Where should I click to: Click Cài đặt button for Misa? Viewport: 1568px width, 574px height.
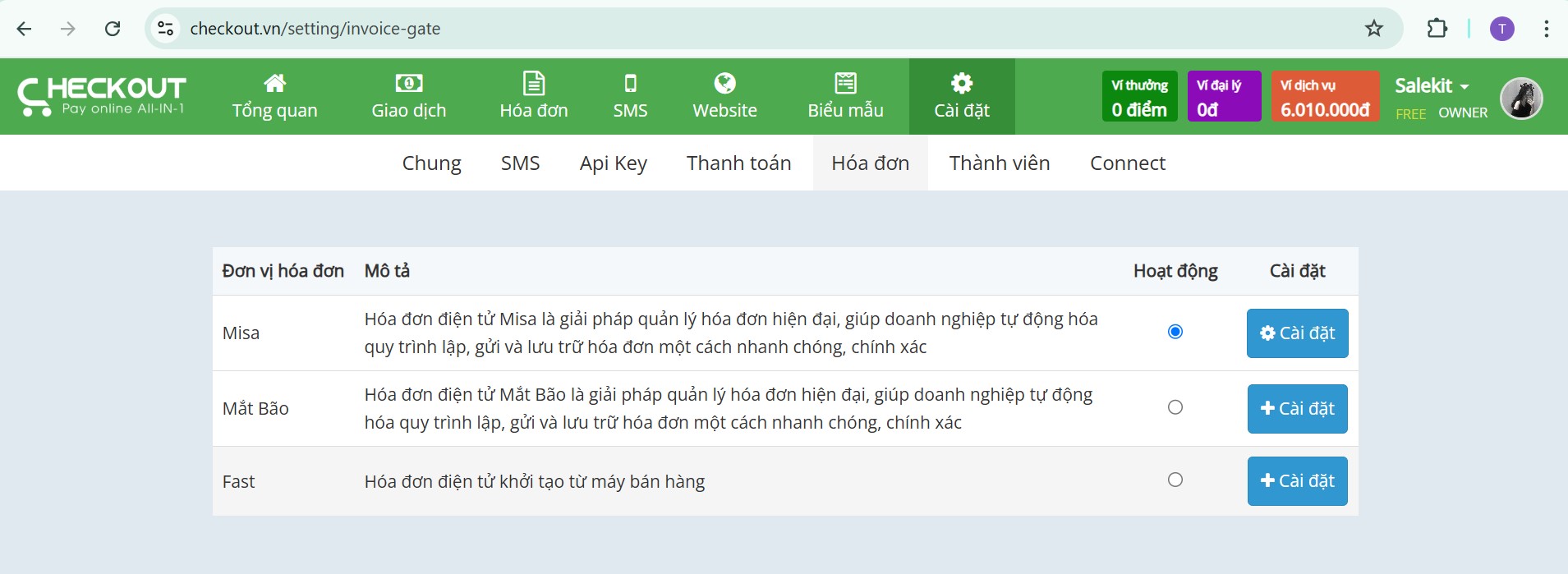(x=1298, y=333)
